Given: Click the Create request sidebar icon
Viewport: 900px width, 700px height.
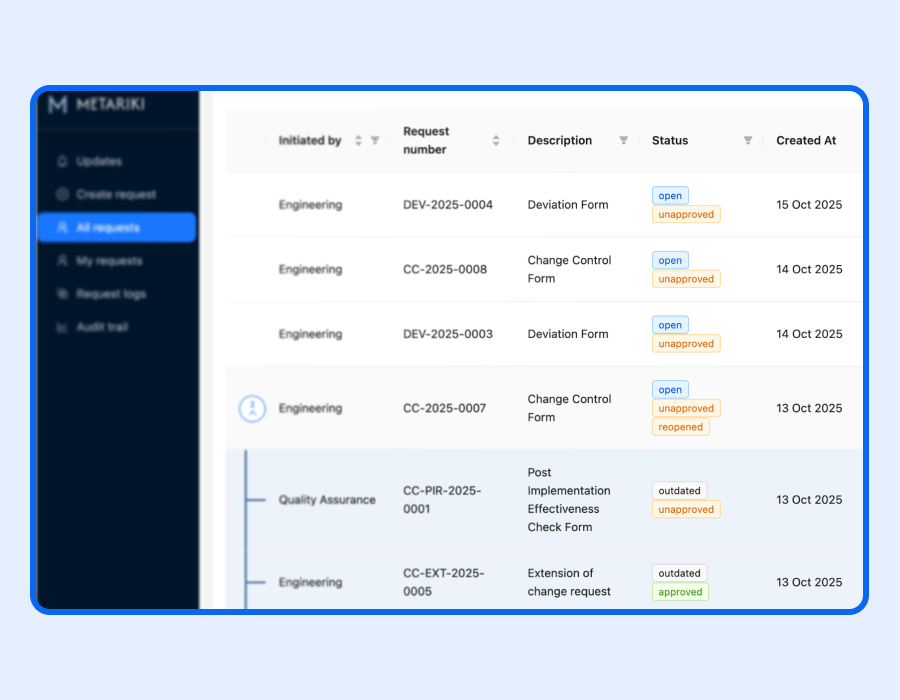Looking at the screenshot, I should coord(63,195).
